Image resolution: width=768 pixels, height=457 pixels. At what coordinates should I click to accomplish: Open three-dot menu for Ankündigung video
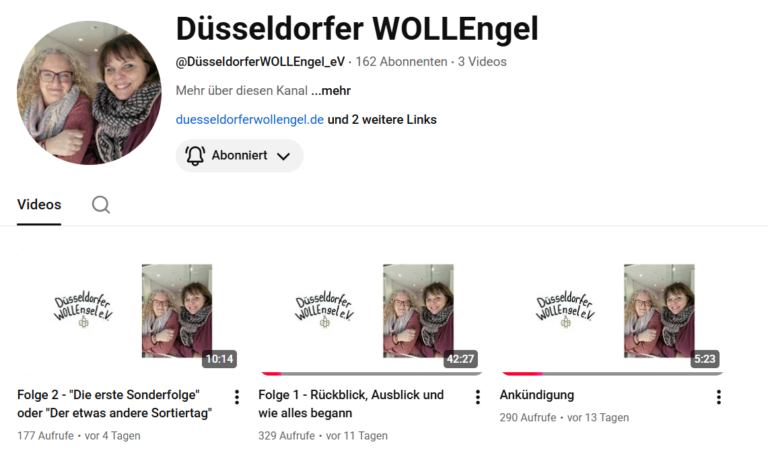[x=719, y=397]
